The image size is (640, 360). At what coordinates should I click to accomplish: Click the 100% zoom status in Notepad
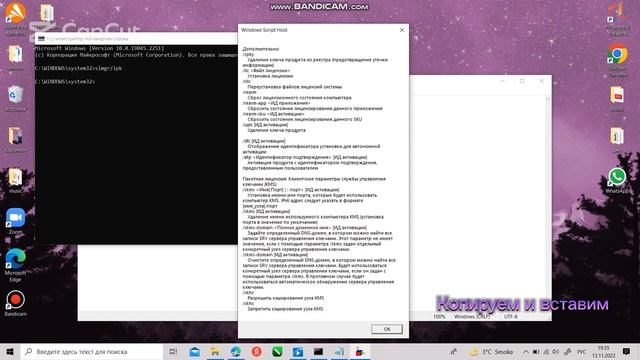[x=439, y=316]
